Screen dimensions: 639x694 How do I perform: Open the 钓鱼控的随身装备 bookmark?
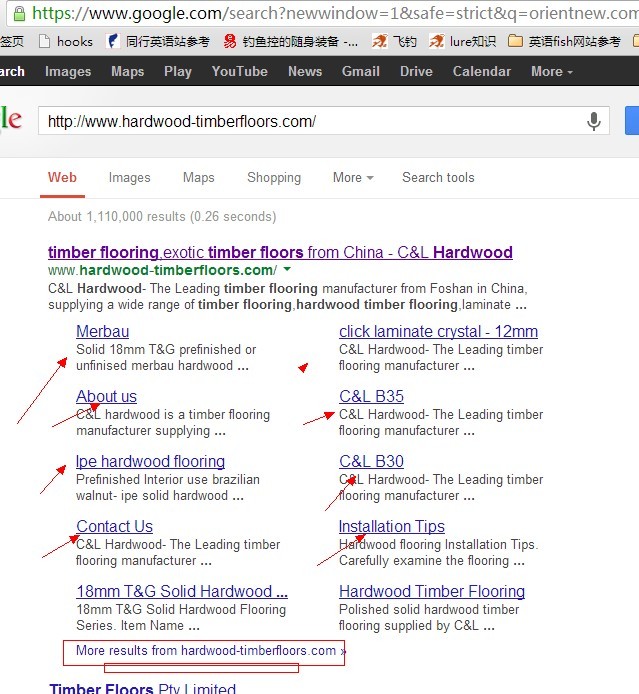(291, 42)
